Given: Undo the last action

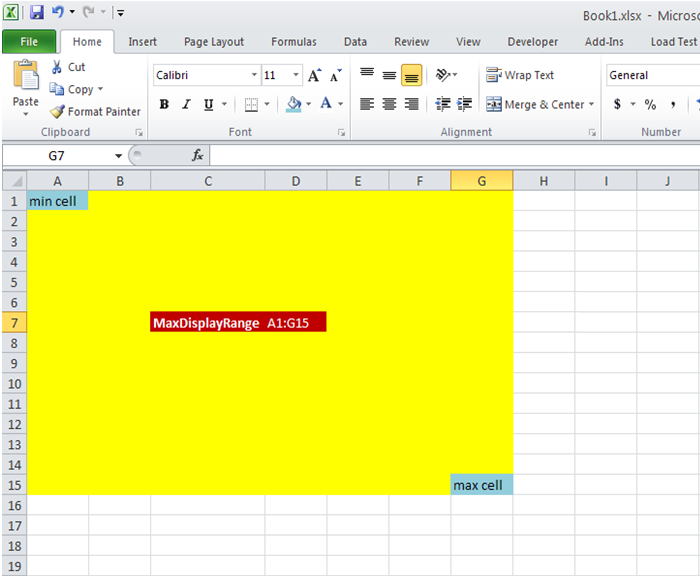Looking at the screenshot, I should click(58, 12).
